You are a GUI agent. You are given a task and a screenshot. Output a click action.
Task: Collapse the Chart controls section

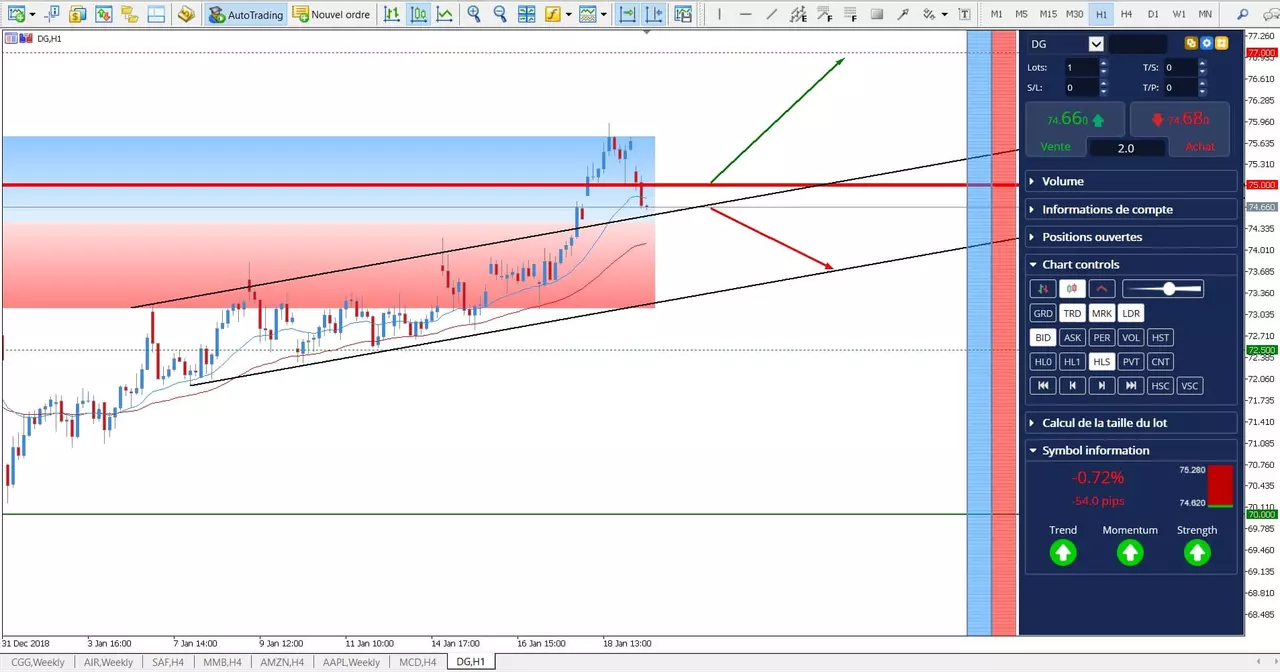1132,265
